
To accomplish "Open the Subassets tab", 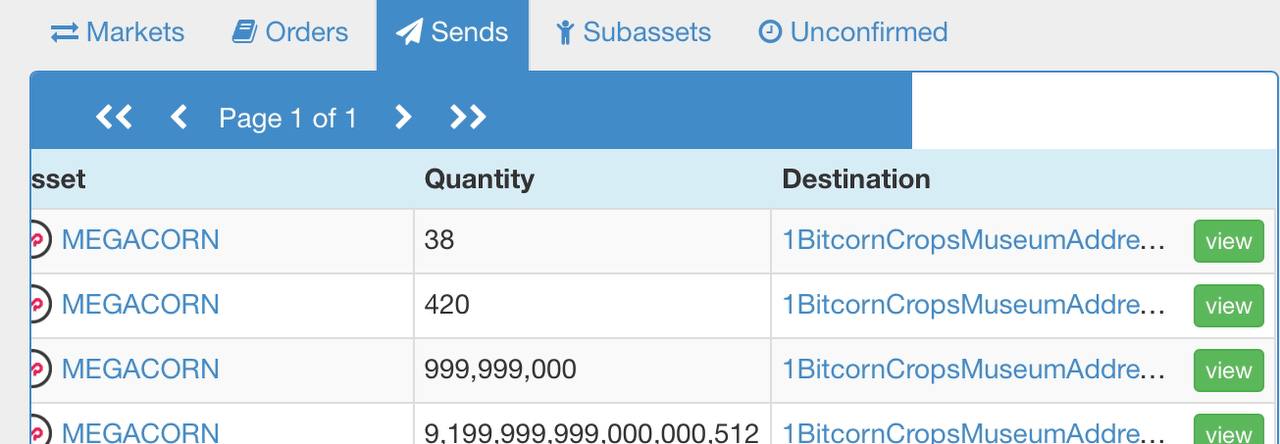I will click(633, 32).
